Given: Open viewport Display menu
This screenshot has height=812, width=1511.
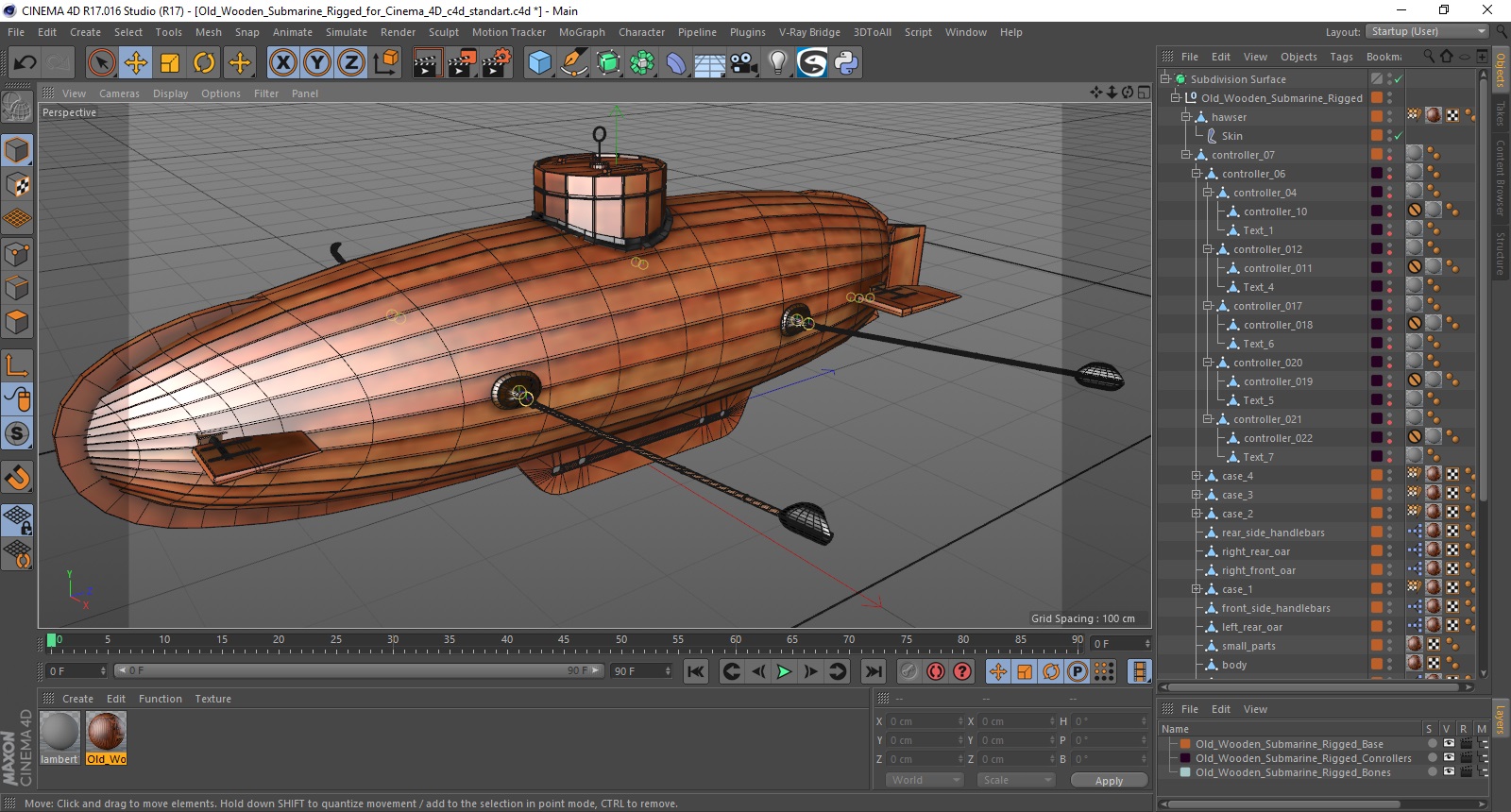Looking at the screenshot, I should click(170, 93).
